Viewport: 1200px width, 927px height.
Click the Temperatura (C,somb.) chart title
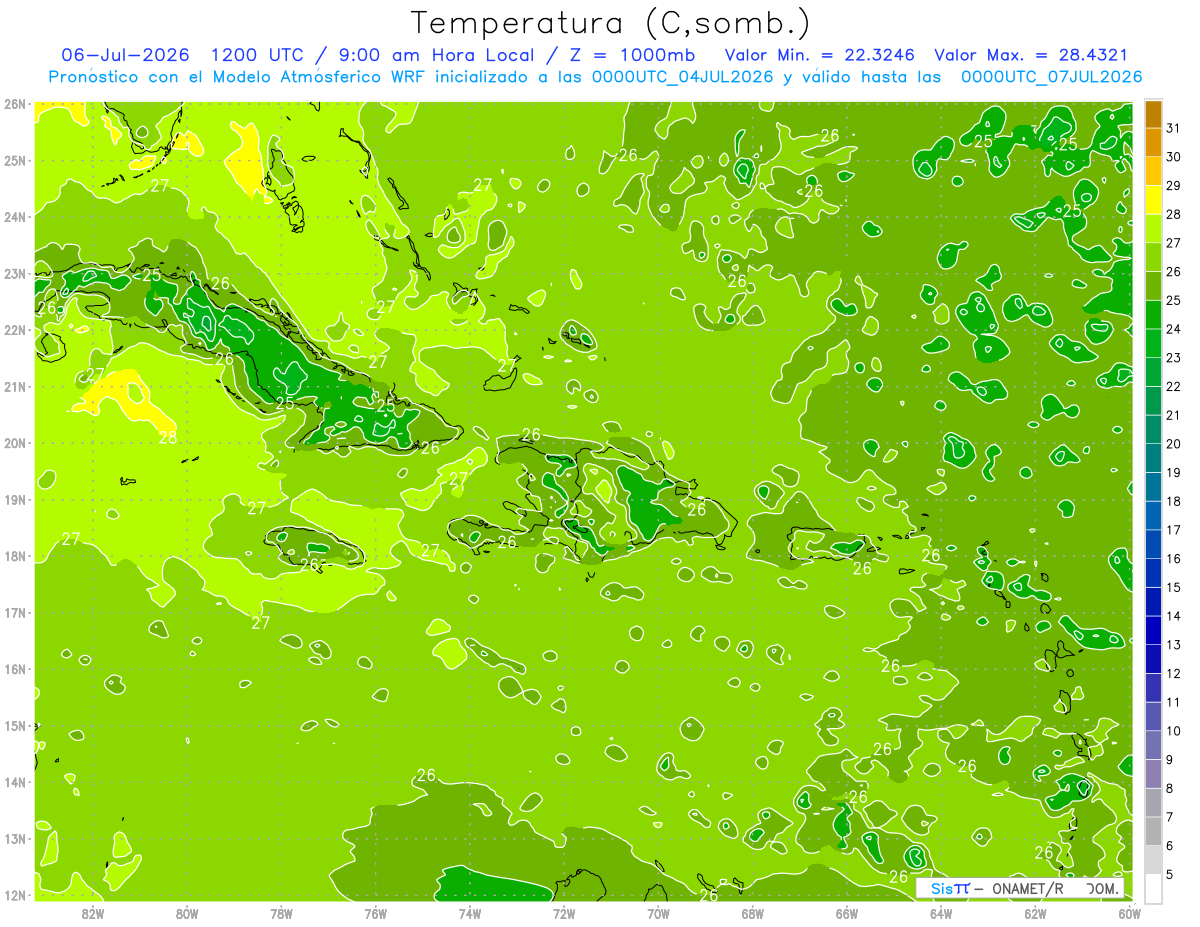point(610,23)
